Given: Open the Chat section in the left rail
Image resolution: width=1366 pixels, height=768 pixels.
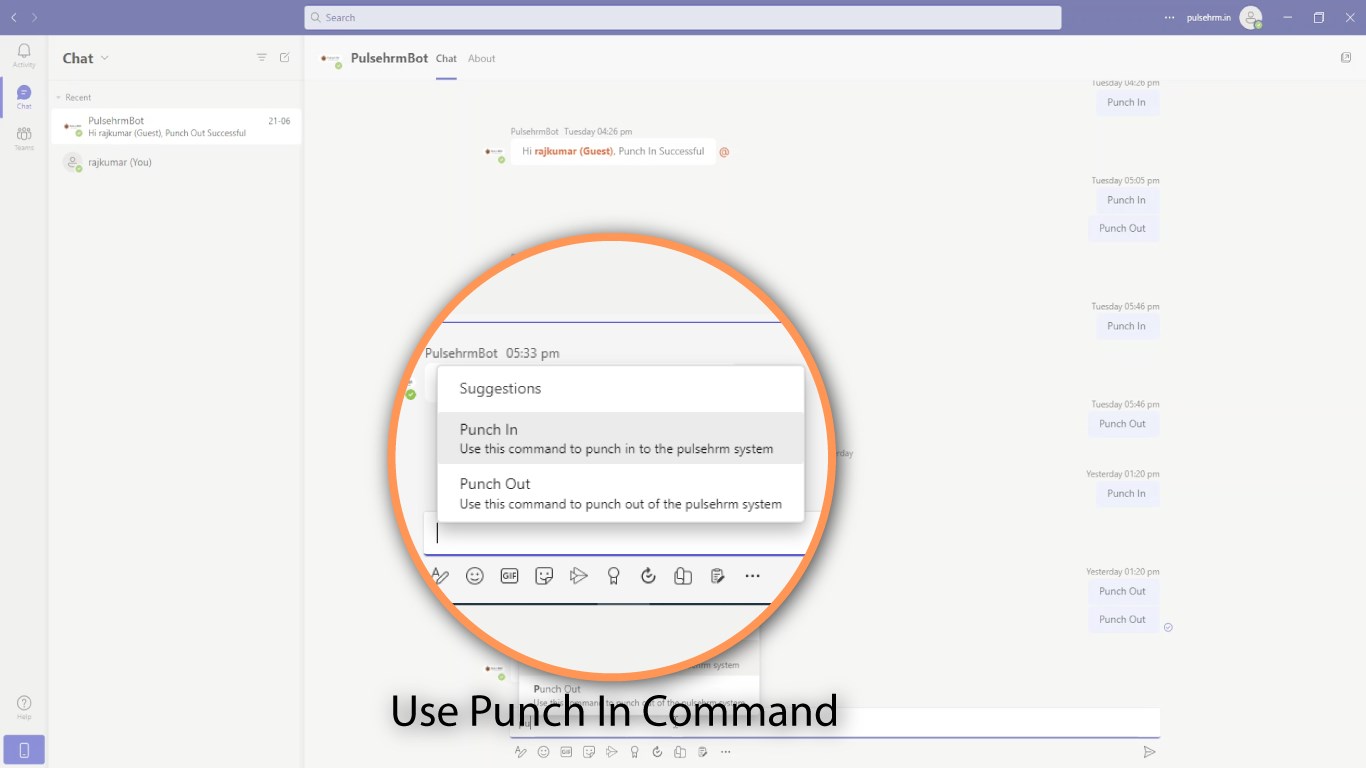Looking at the screenshot, I should tap(24, 97).
